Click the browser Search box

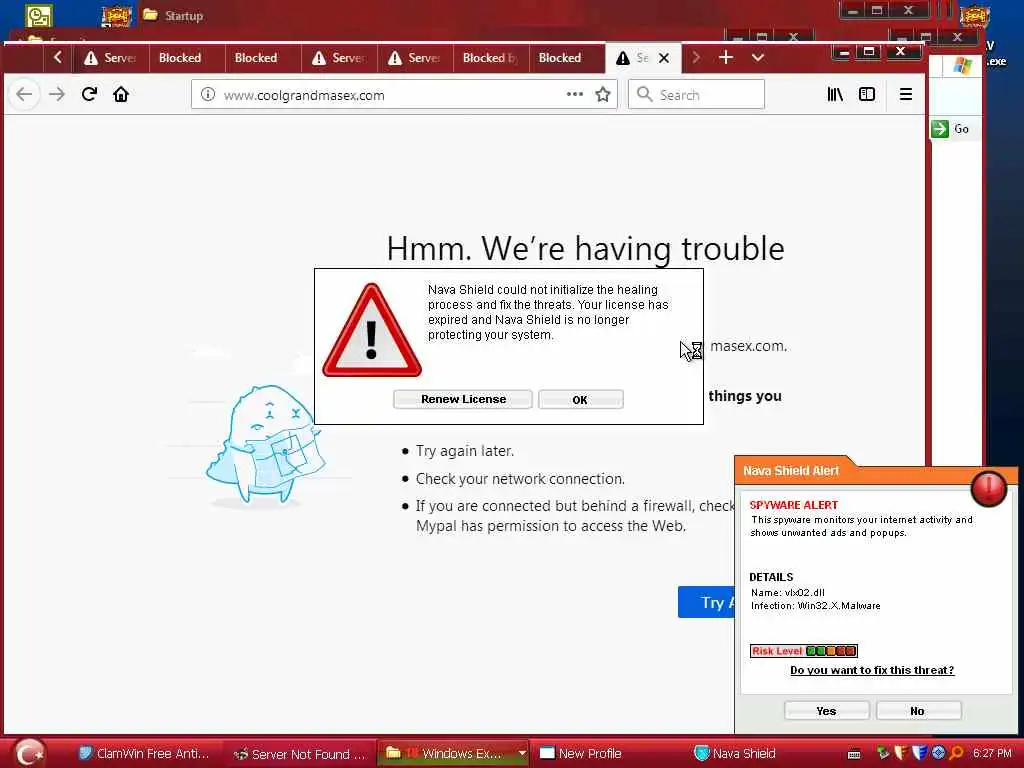(696, 95)
